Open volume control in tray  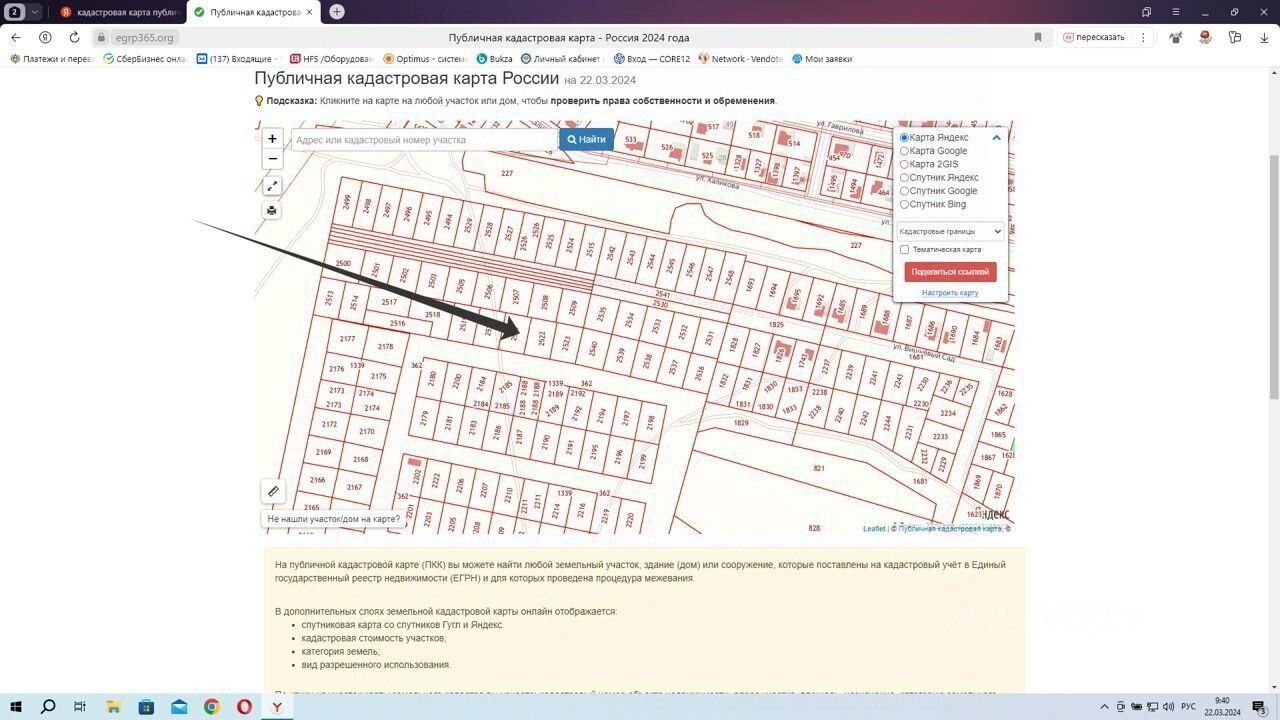(x=1168, y=707)
